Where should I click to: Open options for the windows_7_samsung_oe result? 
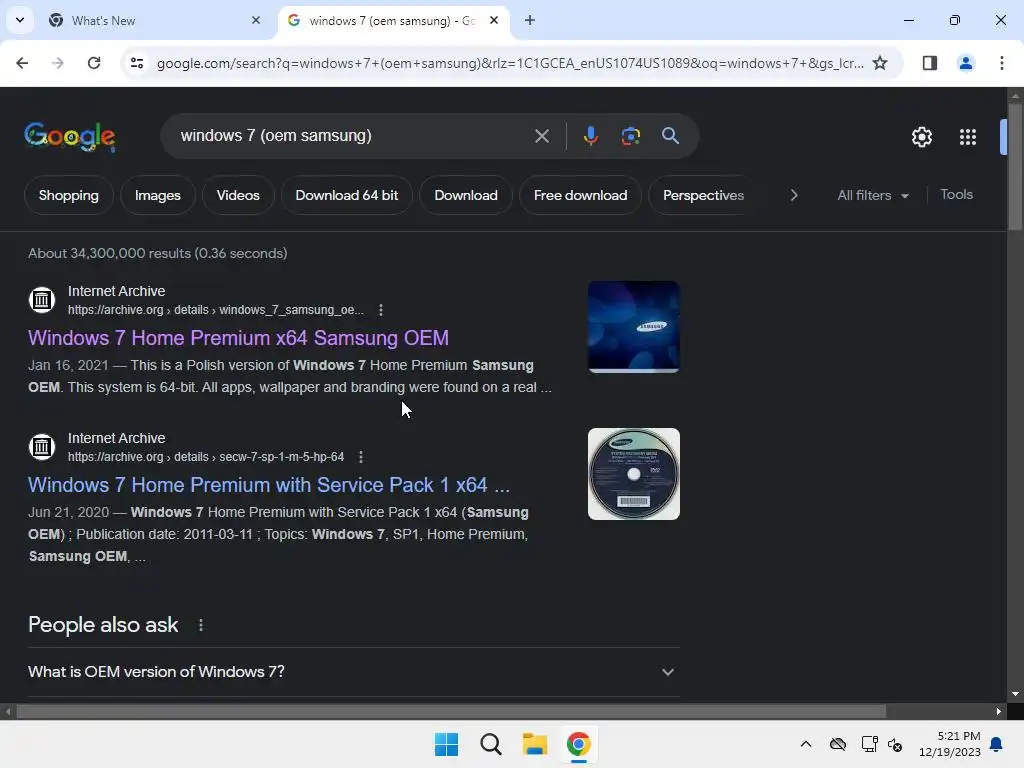[x=381, y=310]
